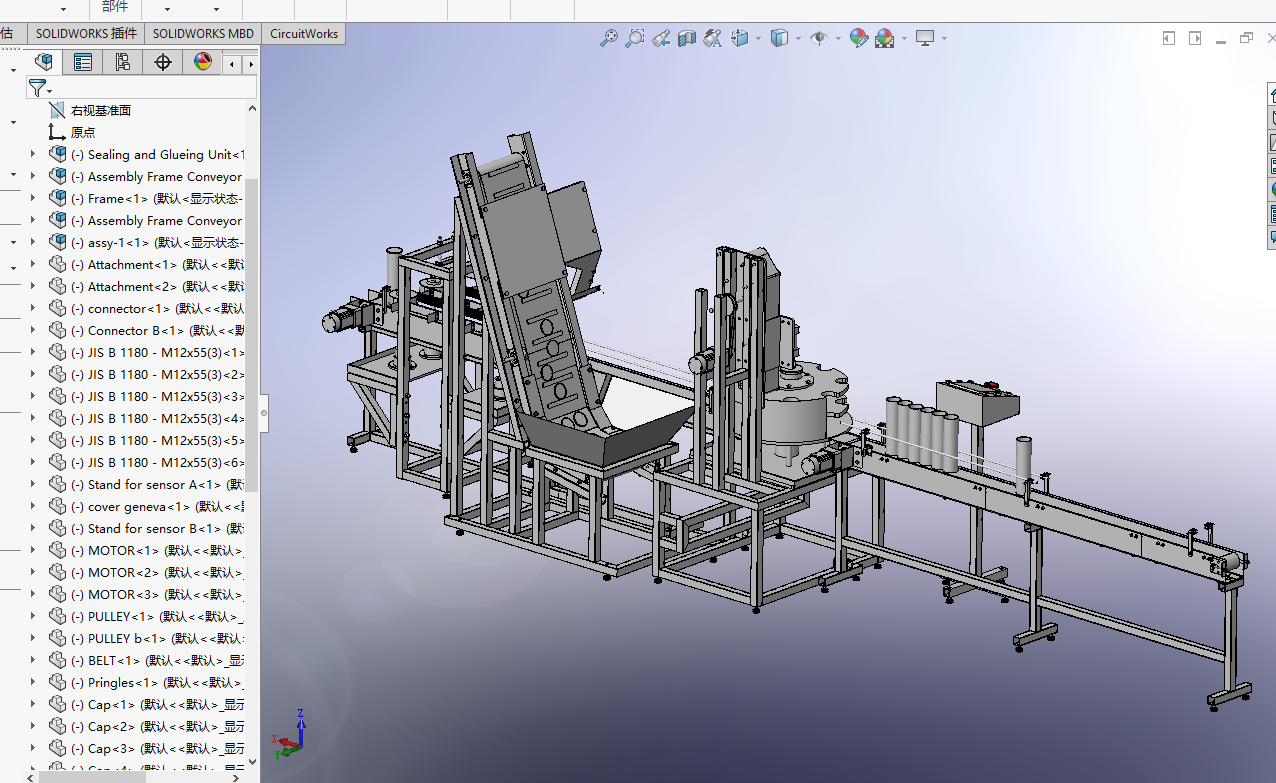The height and width of the screenshot is (783, 1276).
Task: Click the previous document window arrow button
Action: click(x=1169, y=38)
